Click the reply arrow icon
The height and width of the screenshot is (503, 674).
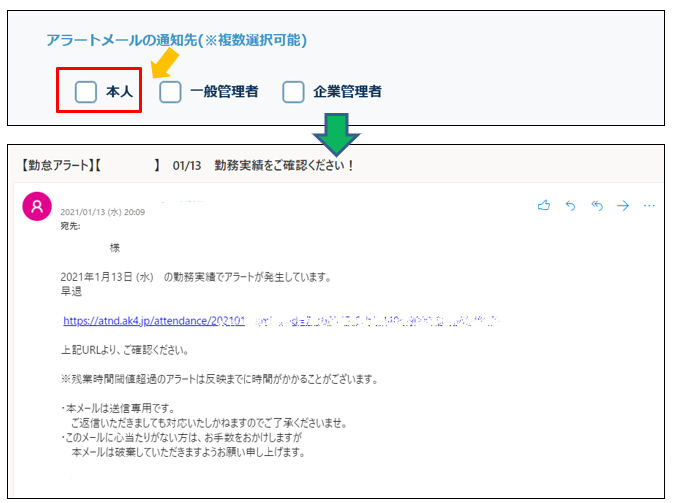[570, 206]
